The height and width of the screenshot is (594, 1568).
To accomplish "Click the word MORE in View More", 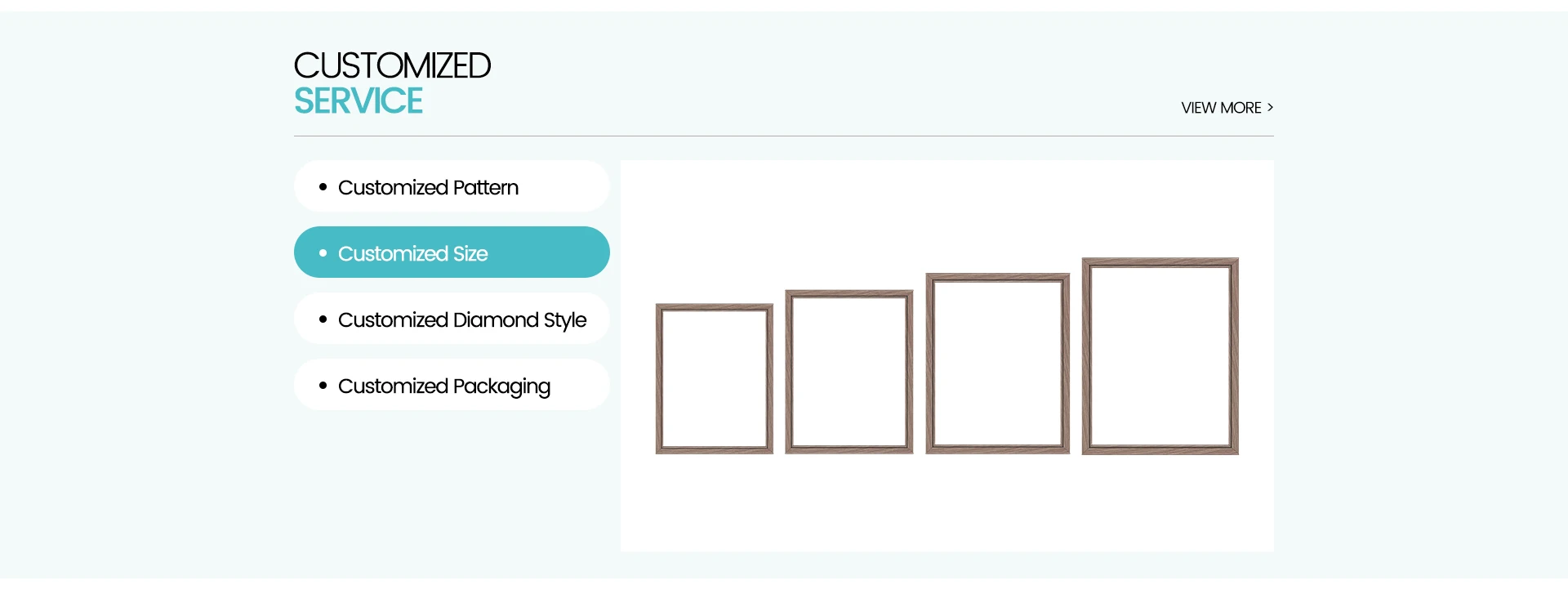I will (x=1241, y=108).
